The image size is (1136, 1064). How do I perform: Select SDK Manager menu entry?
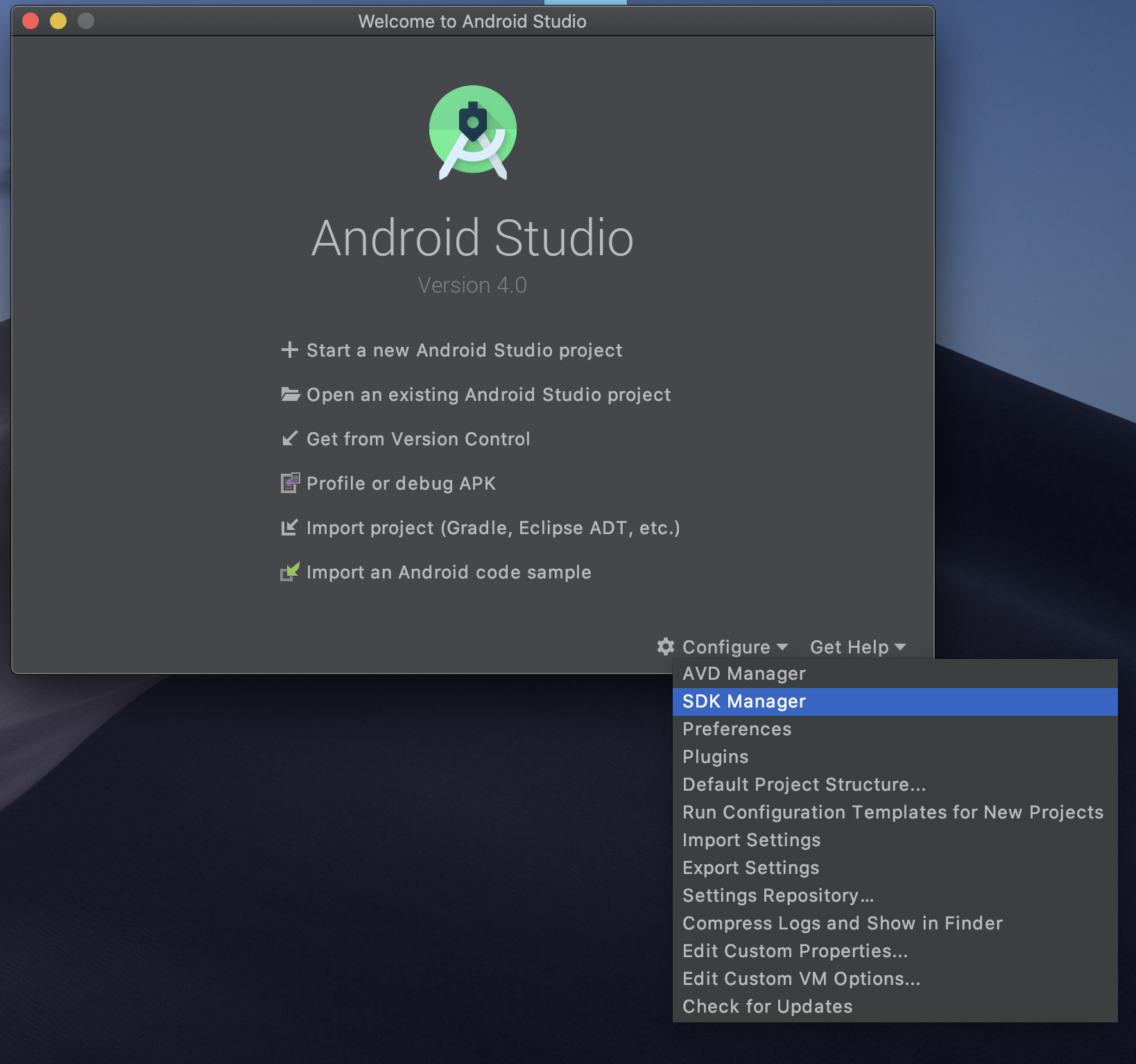tap(895, 701)
